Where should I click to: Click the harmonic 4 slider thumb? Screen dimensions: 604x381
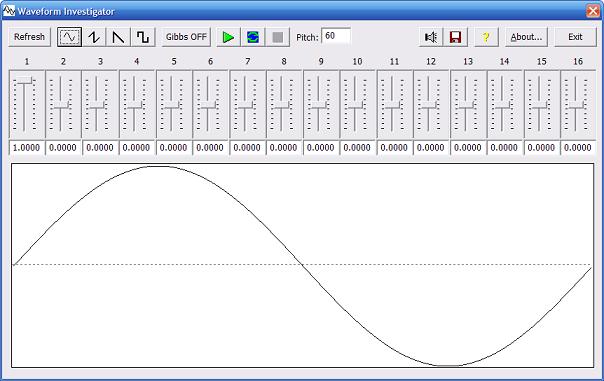point(134,105)
